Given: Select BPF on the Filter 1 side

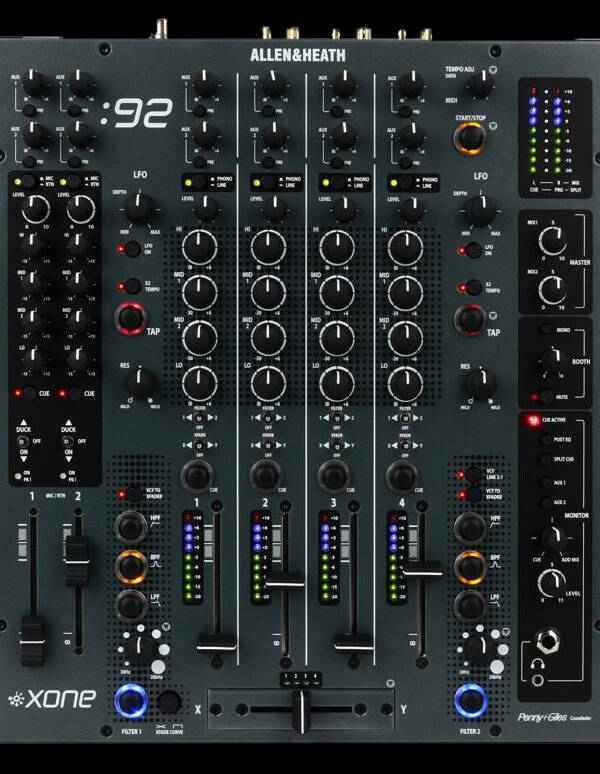Looking at the screenshot, I should pyautogui.click(x=131, y=567).
